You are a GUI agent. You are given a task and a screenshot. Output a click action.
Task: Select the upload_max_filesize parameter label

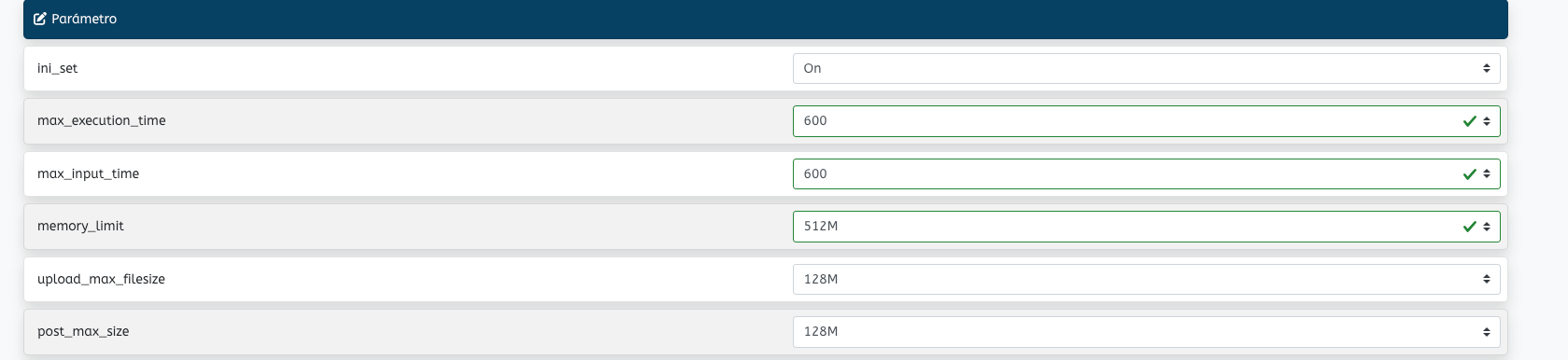101,279
